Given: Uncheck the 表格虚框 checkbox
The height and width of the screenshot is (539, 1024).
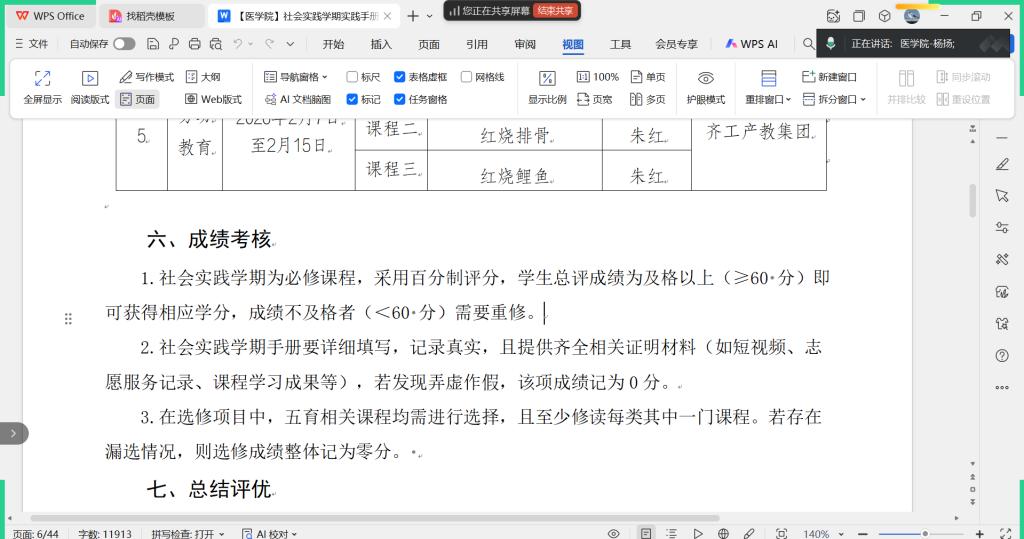Looking at the screenshot, I should (400, 77).
